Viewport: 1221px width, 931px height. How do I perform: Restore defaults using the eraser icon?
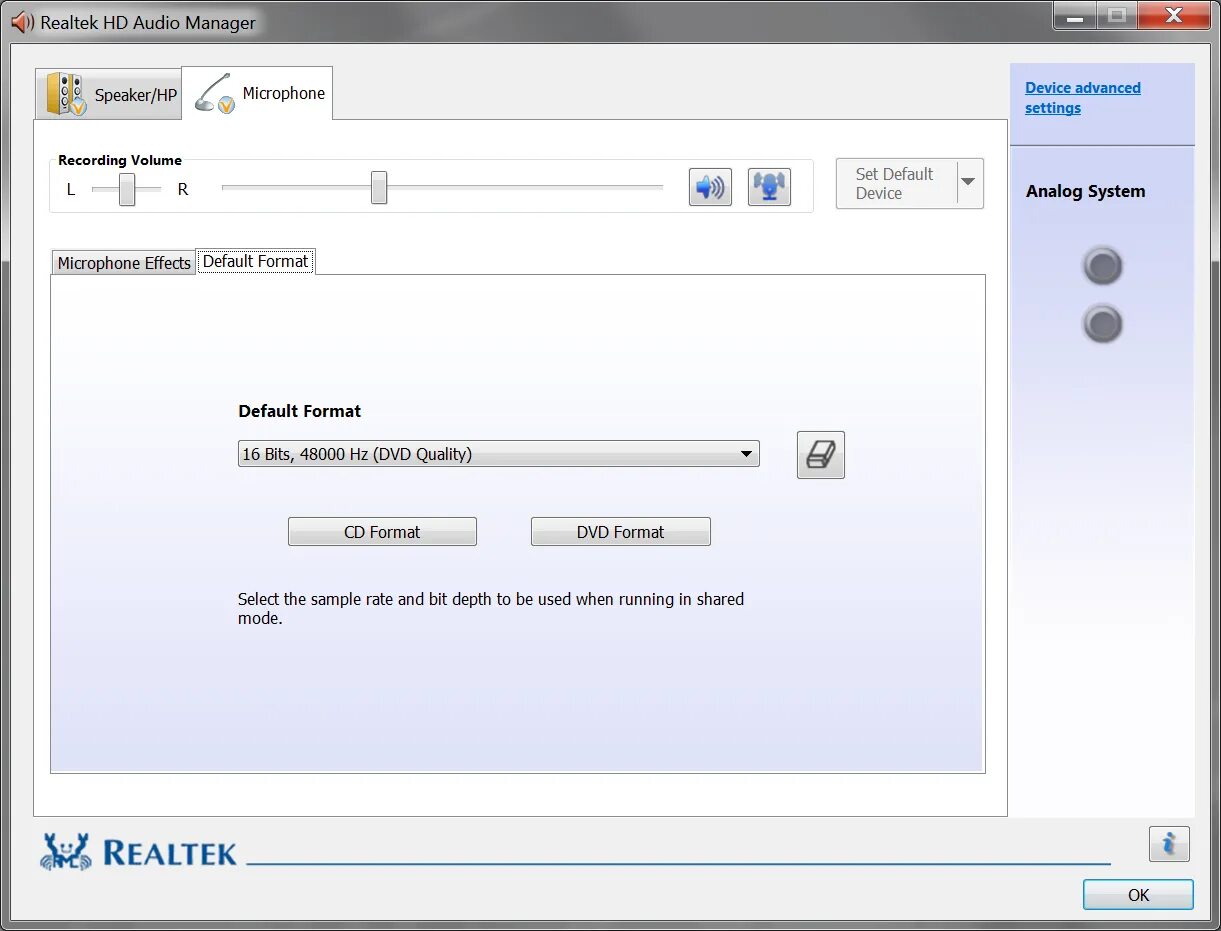pyautogui.click(x=821, y=455)
